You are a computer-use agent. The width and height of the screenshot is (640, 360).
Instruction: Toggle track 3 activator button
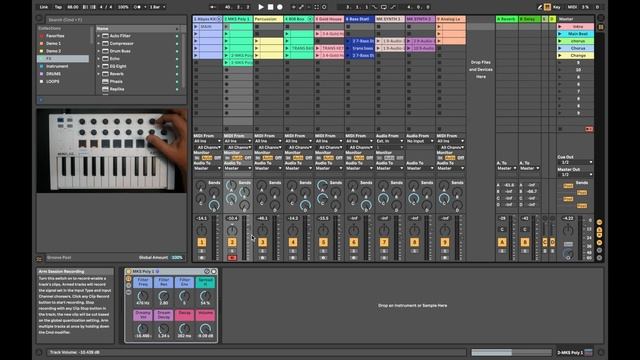coord(262,242)
